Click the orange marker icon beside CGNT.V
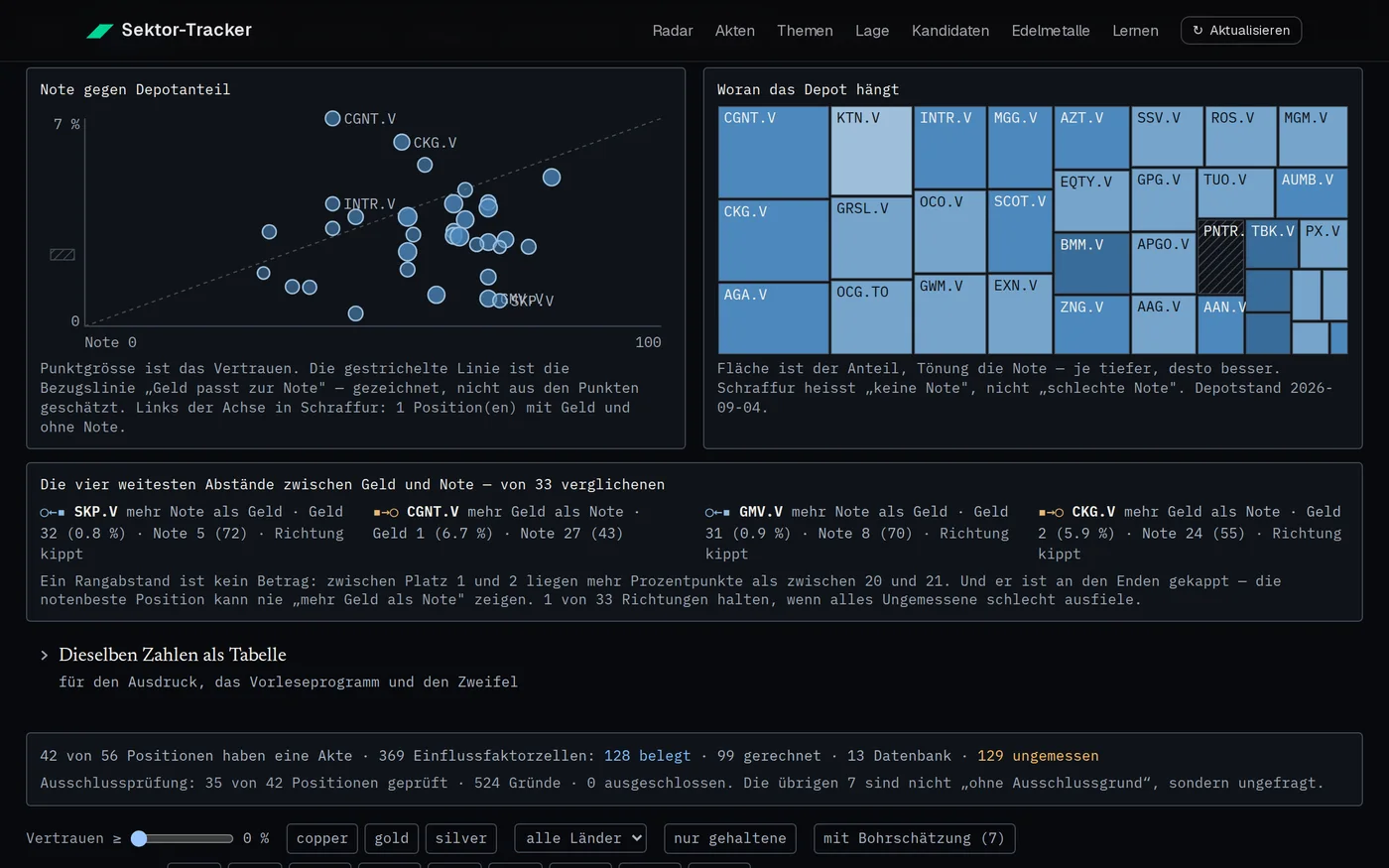The image size is (1389, 868). click(386, 513)
